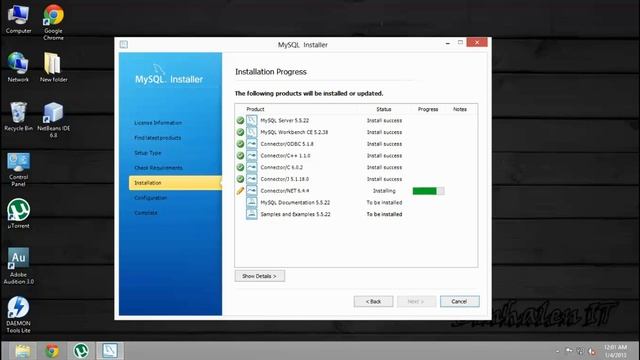Select the uTorrent desktop icon
The width and height of the screenshot is (640, 360).
click(18, 213)
